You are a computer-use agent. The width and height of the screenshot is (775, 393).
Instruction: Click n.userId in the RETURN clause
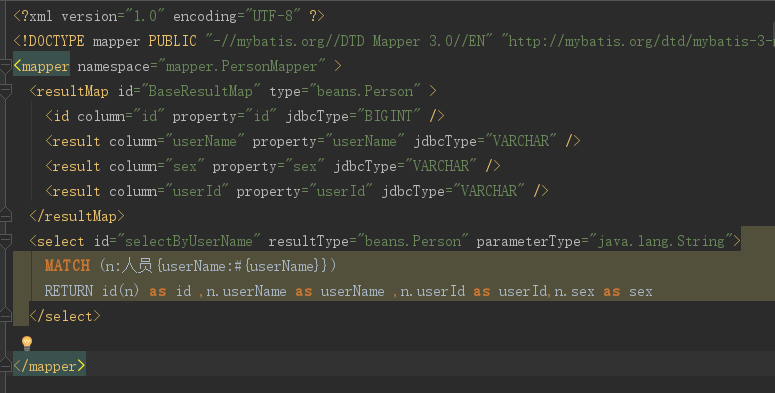pyautogui.click(x=432, y=291)
